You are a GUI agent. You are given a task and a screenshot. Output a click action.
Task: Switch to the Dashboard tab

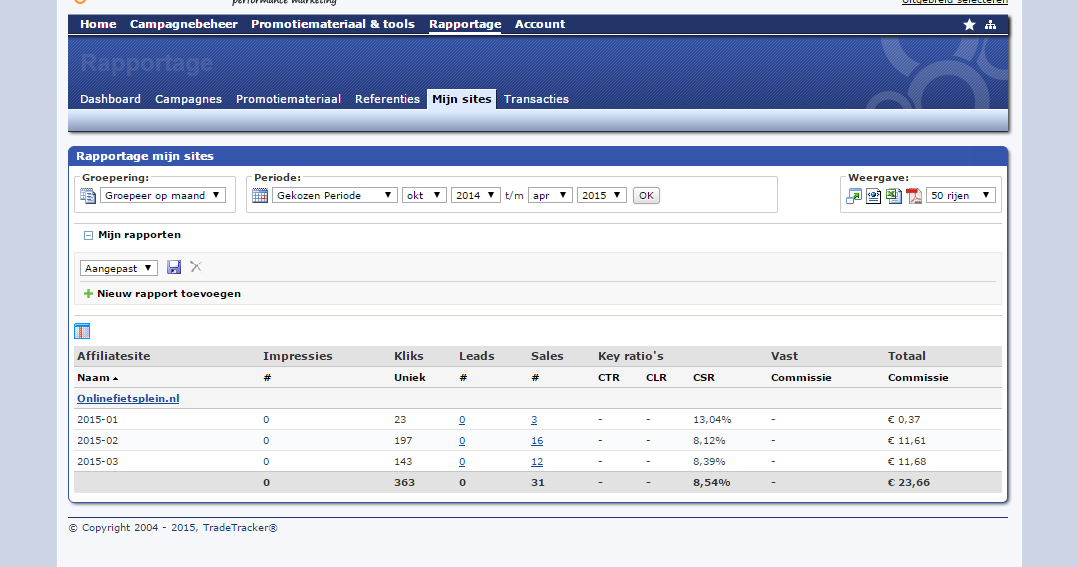pyautogui.click(x=110, y=99)
